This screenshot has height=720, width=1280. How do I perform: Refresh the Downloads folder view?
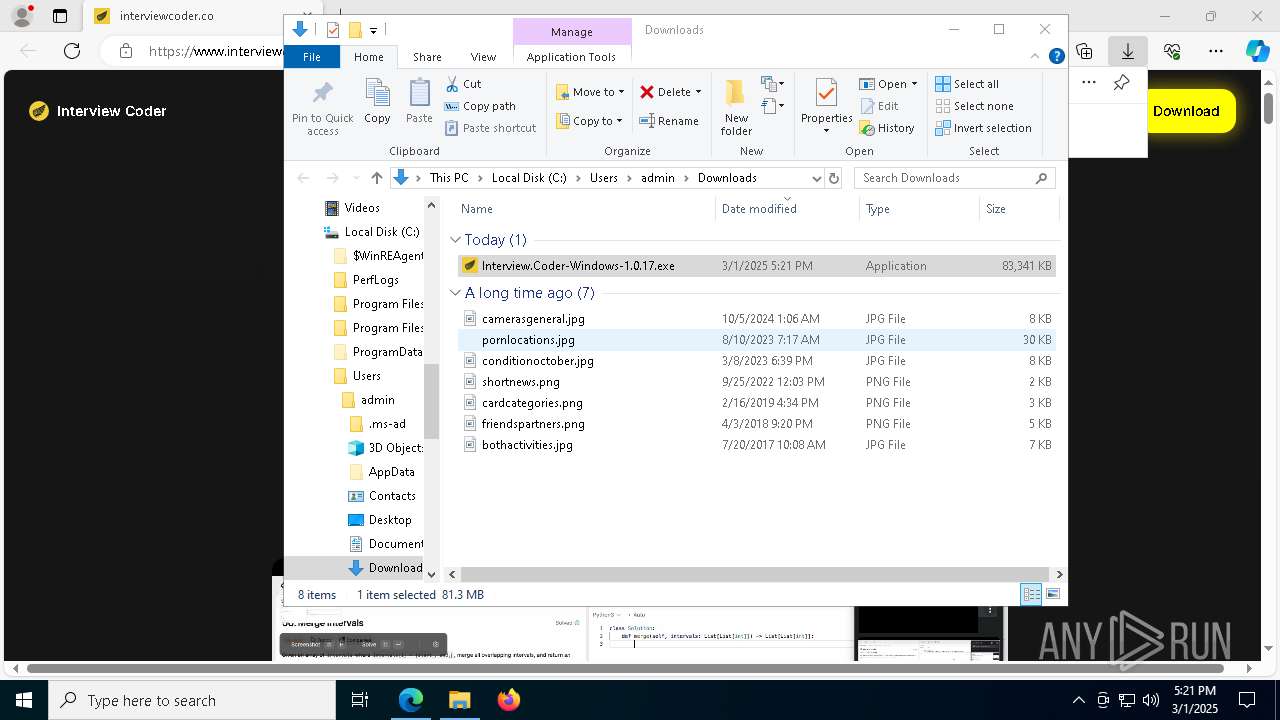pos(834,178)
